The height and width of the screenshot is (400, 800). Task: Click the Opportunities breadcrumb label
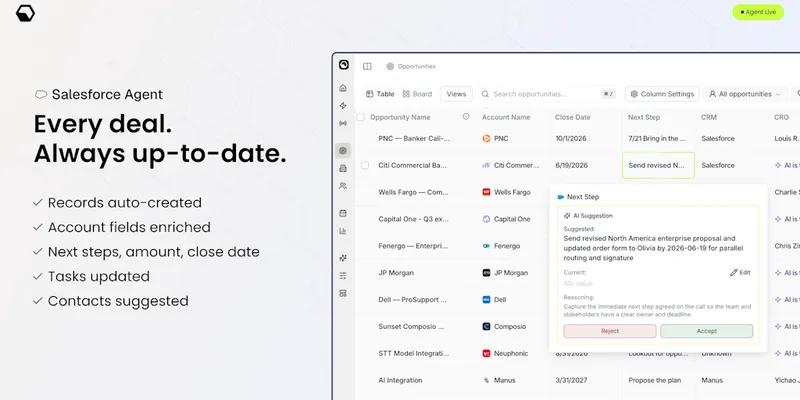pos(417,66)
